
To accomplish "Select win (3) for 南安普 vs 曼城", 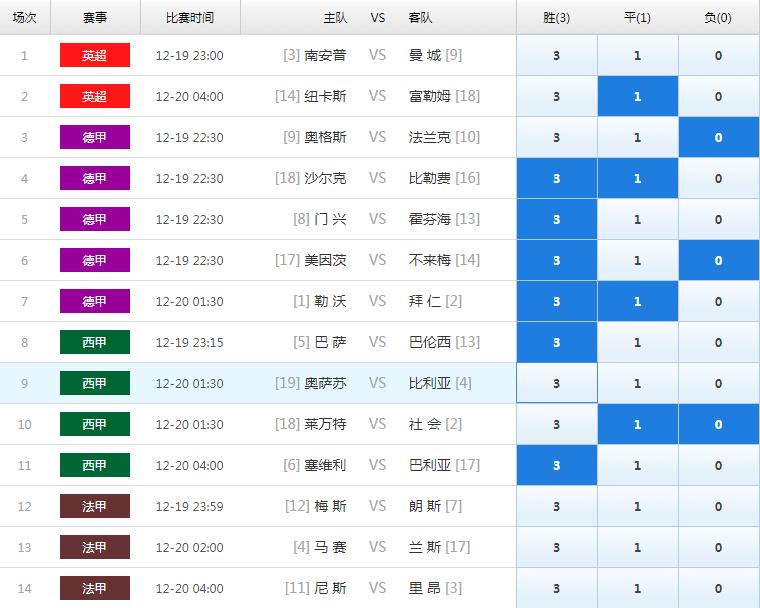I will click(x=556, y=55).
